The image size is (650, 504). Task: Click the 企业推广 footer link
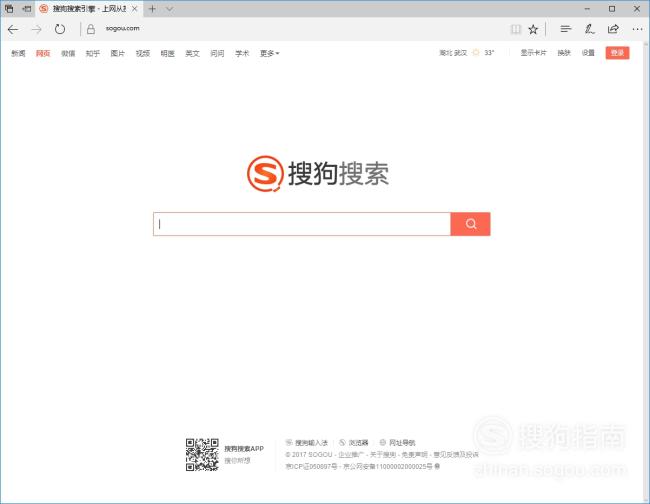(x=351, y=455)
